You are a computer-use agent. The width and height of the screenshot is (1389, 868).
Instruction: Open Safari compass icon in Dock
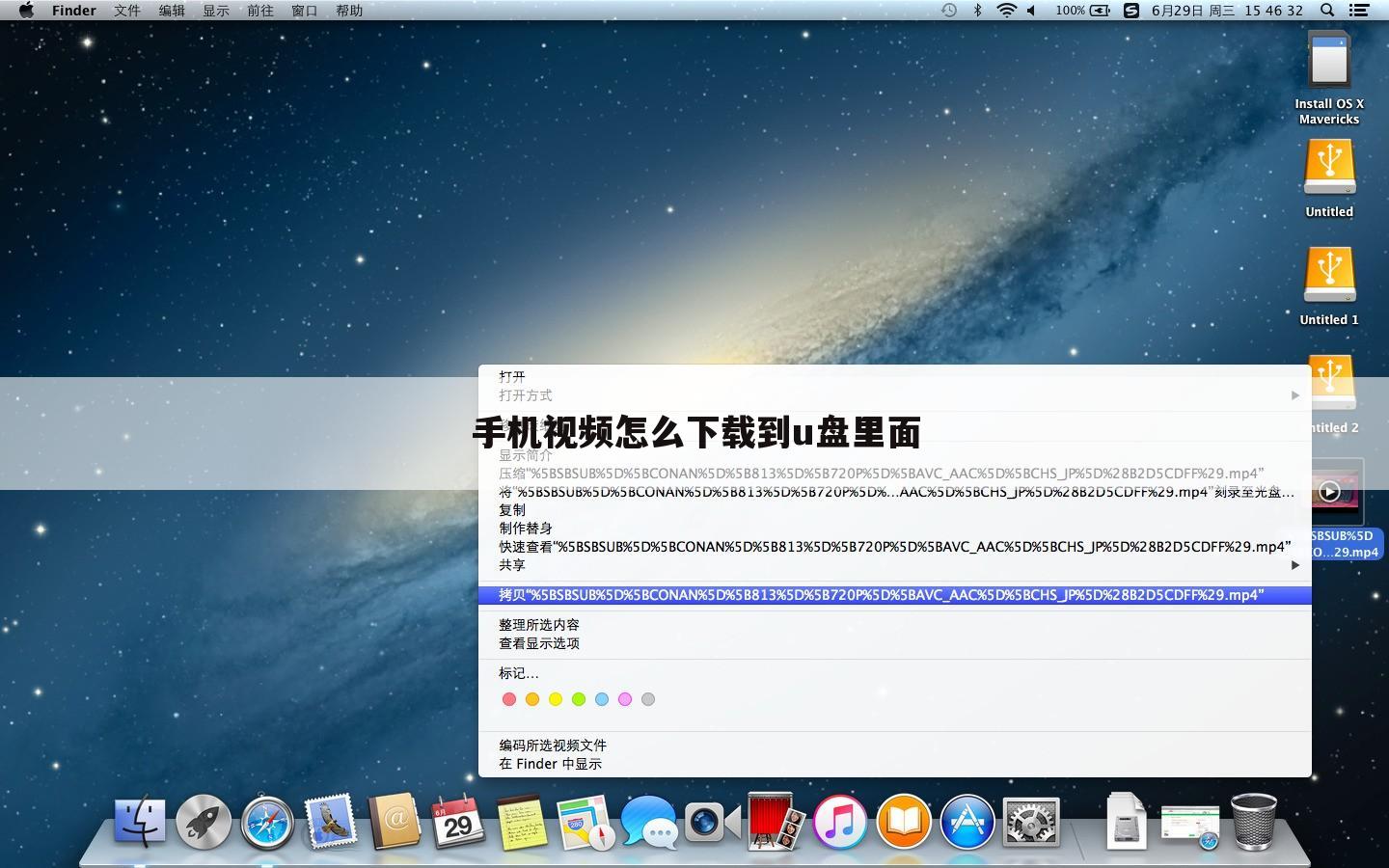click(267, 822)
